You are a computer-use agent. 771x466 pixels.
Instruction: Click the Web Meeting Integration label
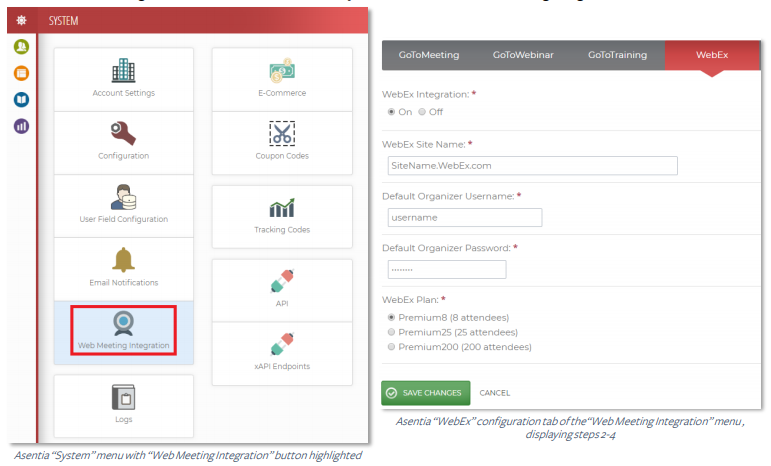(123, 346)
